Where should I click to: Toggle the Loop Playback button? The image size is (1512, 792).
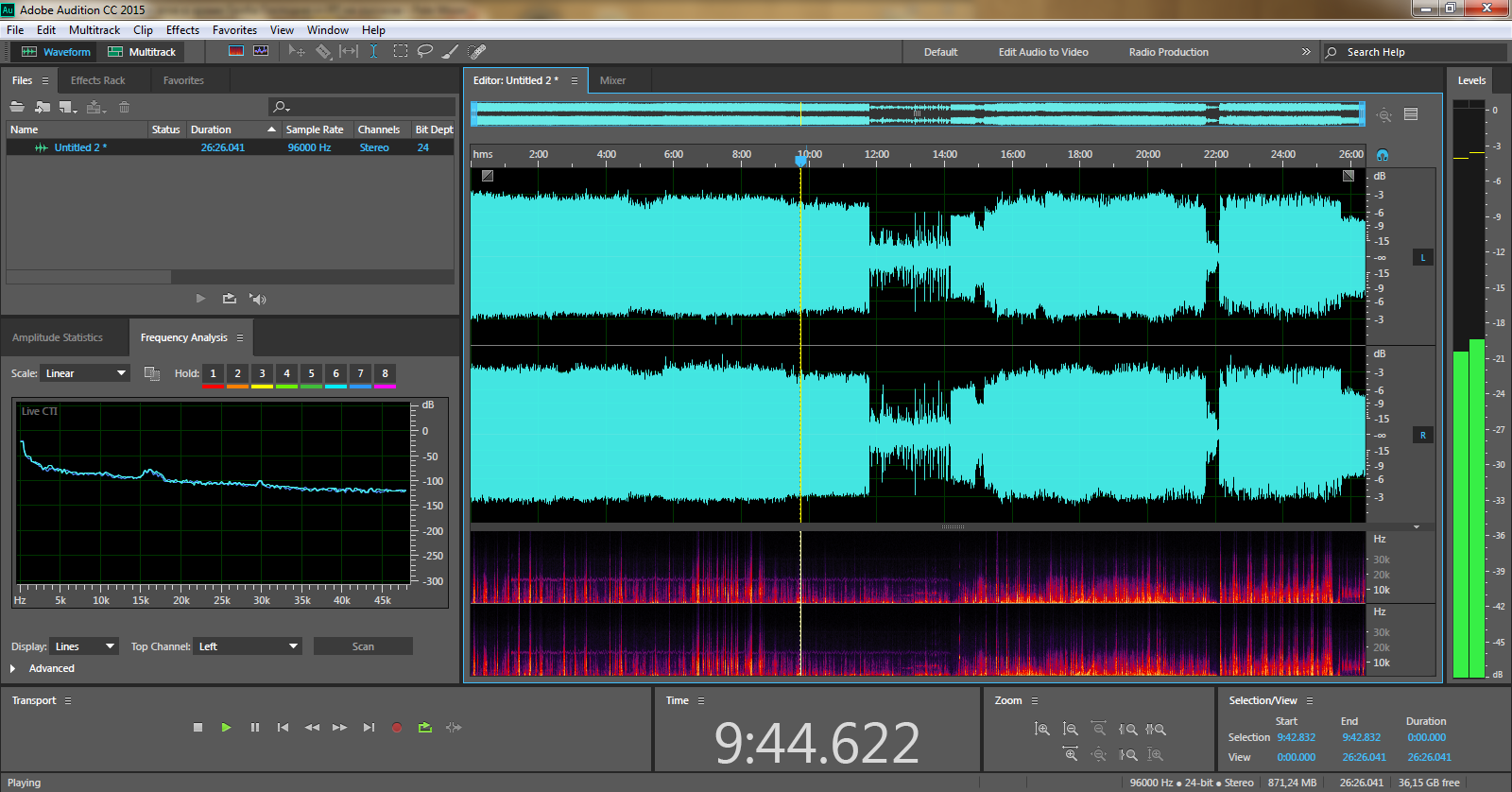tap(425, 728)
